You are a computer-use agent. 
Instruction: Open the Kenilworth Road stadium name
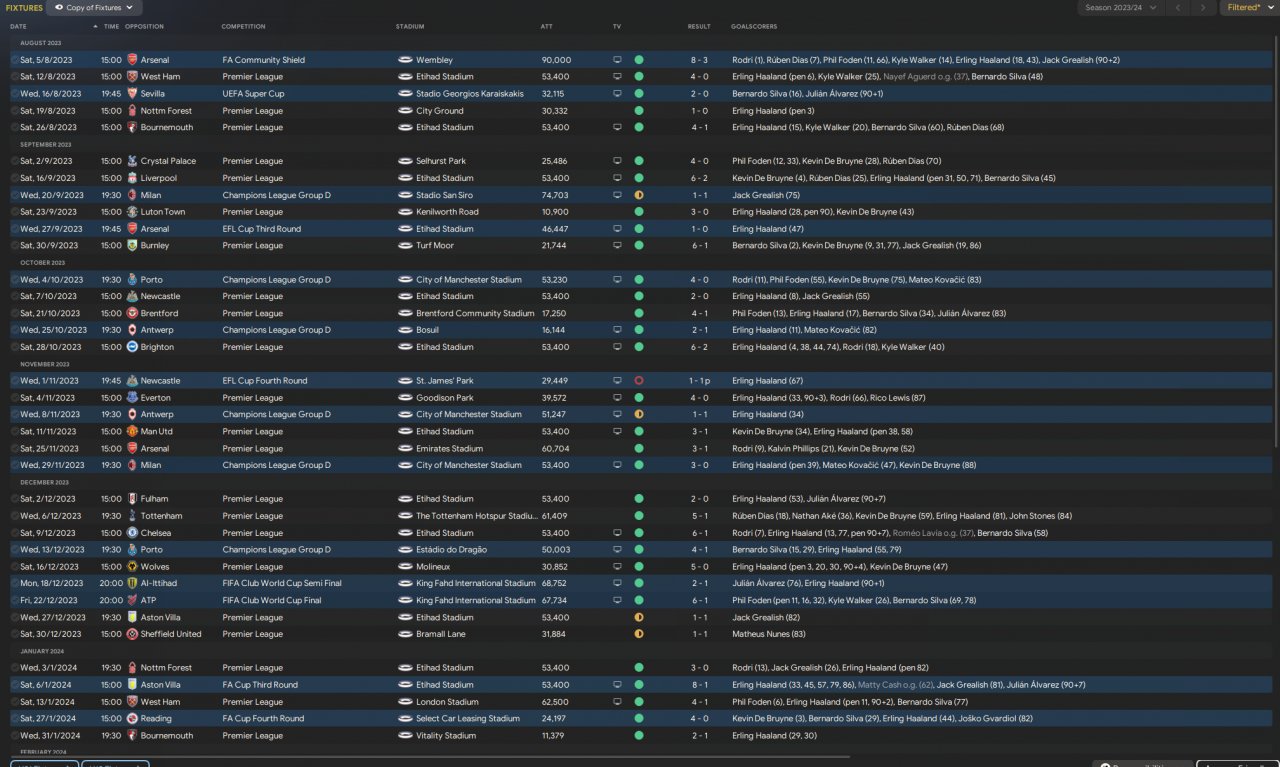click(x=447, y=212)
